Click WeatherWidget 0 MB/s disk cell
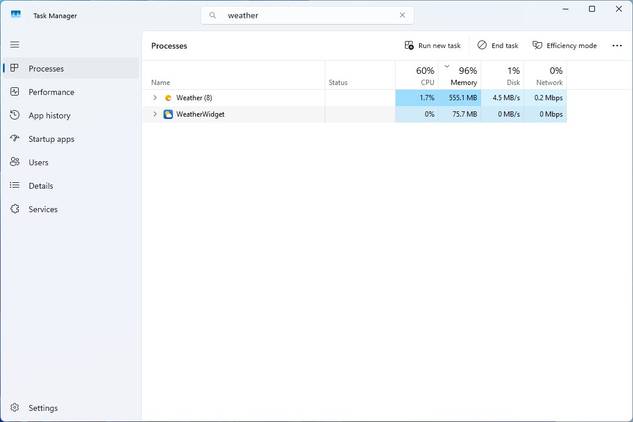 click(x=503, y=114)
